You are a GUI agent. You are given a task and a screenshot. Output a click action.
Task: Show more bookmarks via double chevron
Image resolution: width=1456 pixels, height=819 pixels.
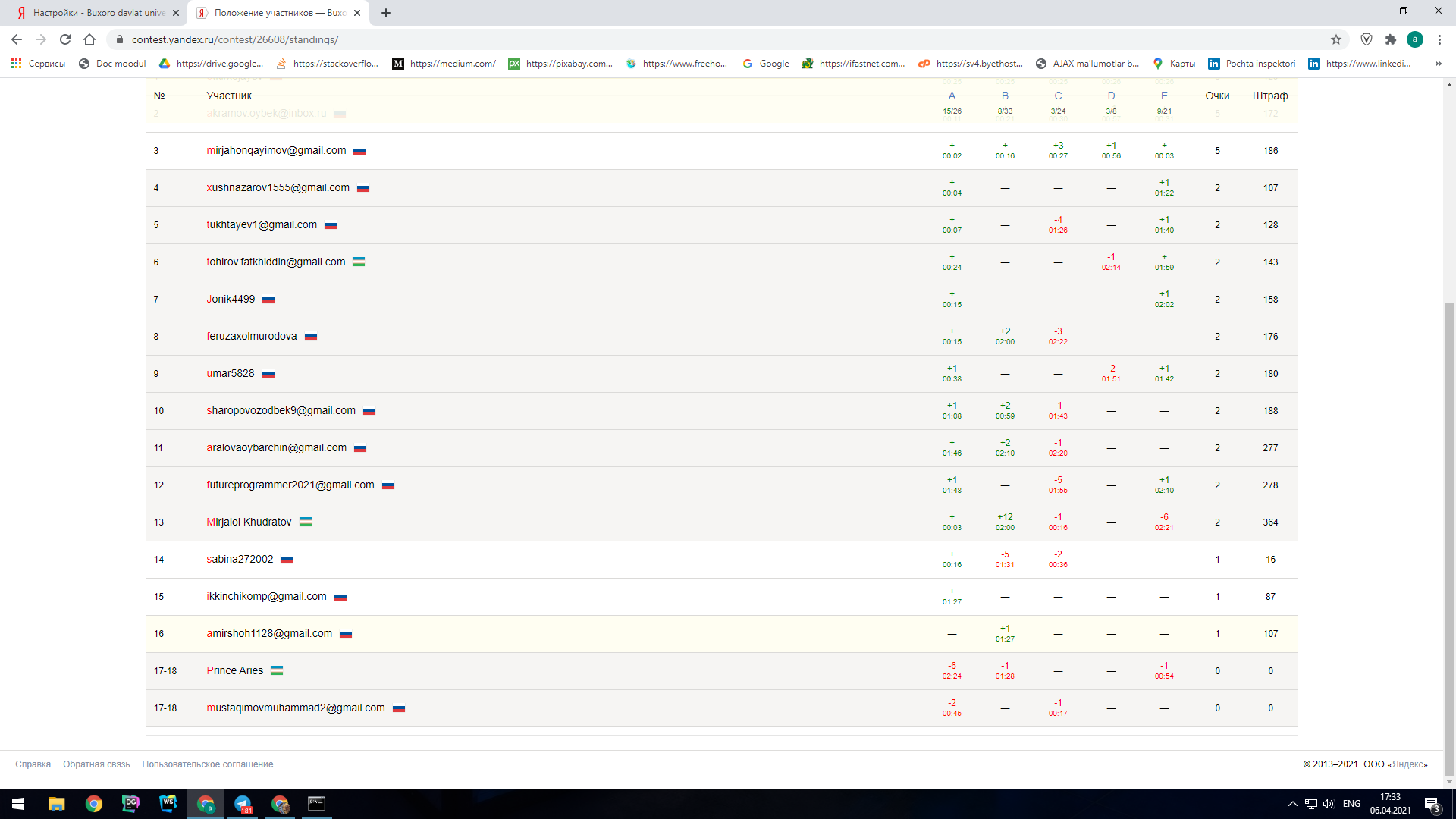[x=1438, y=64]
